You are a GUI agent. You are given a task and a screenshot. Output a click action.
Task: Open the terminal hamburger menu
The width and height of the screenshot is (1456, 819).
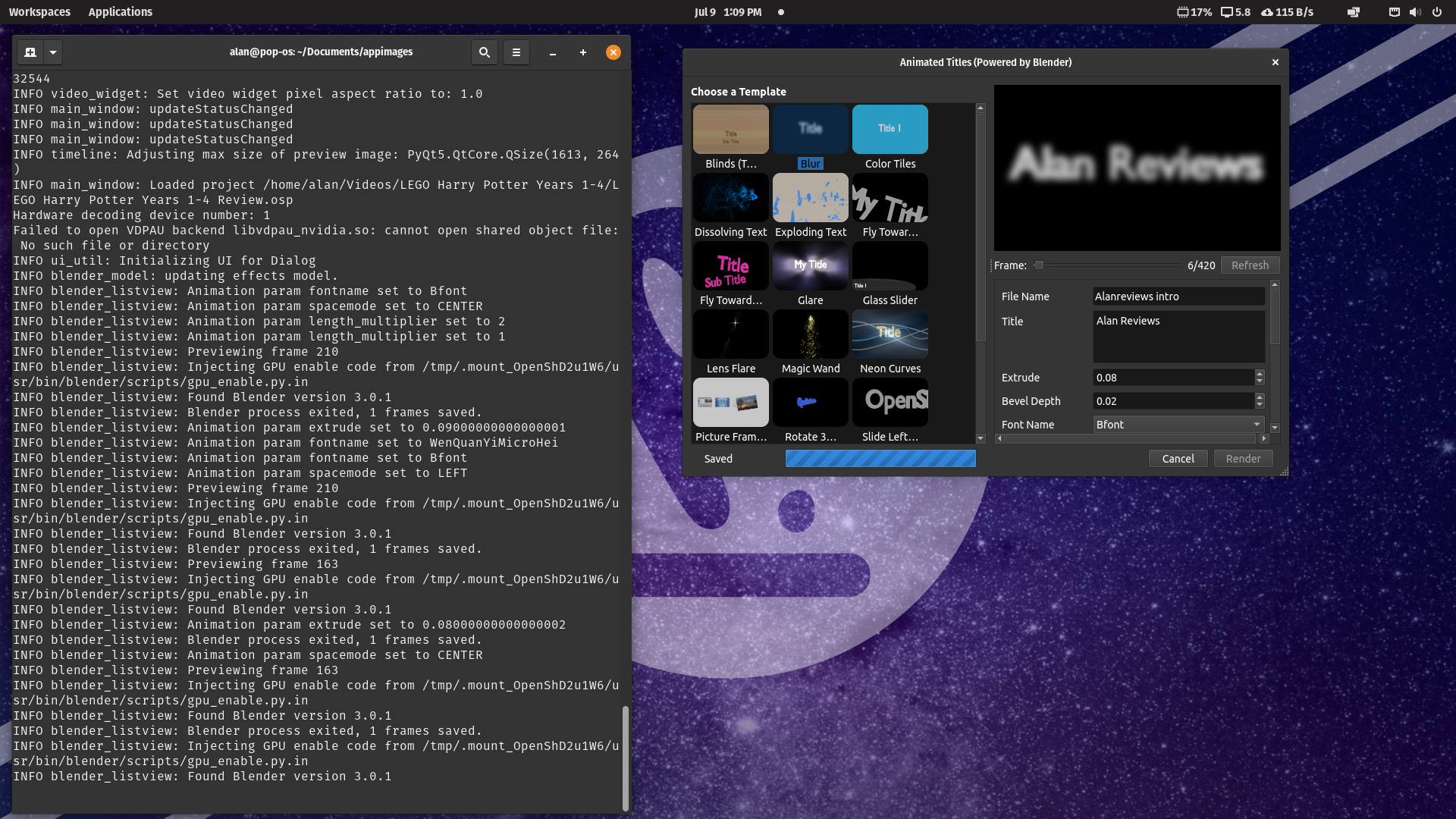click(516, 52)
